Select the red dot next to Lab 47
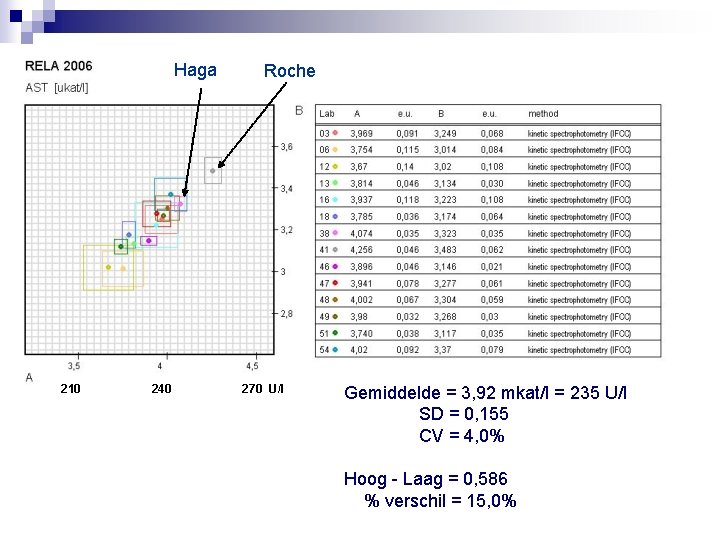Viewport: 720px width, 540px height. click(x=335, y=283)
